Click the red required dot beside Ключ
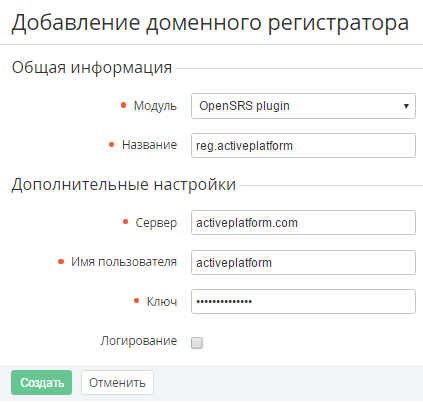Viewport: 423px width, 403px height. click(x=136, y=301)
